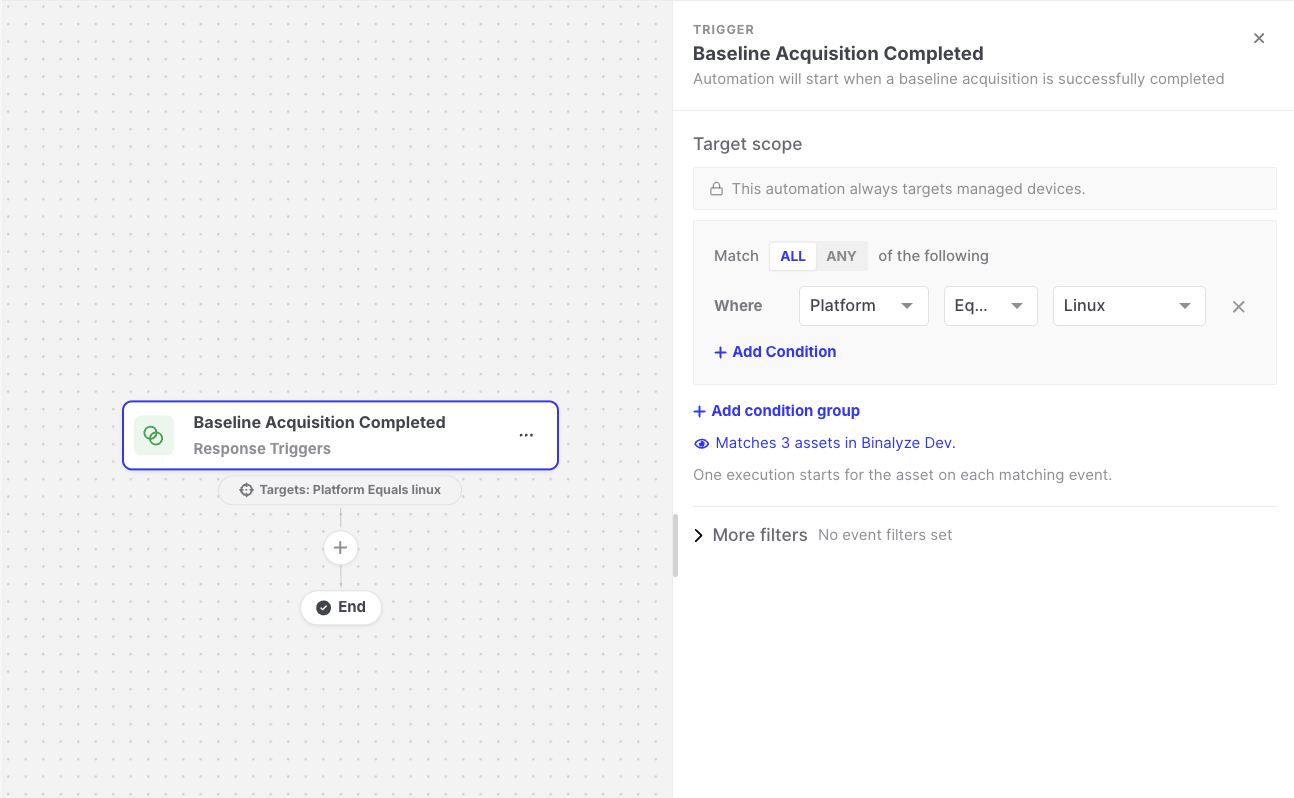Click the panel resize handle
The height and width of the screenshot is (798, 1294).
point(675,546)
